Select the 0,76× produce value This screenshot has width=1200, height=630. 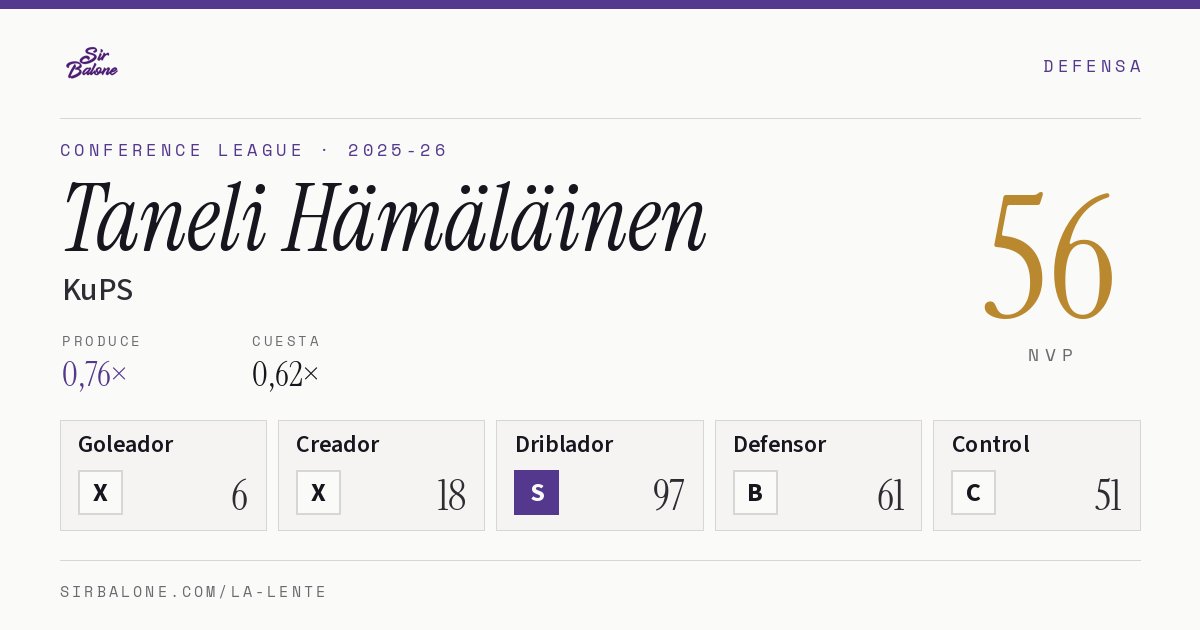[95, 374]
